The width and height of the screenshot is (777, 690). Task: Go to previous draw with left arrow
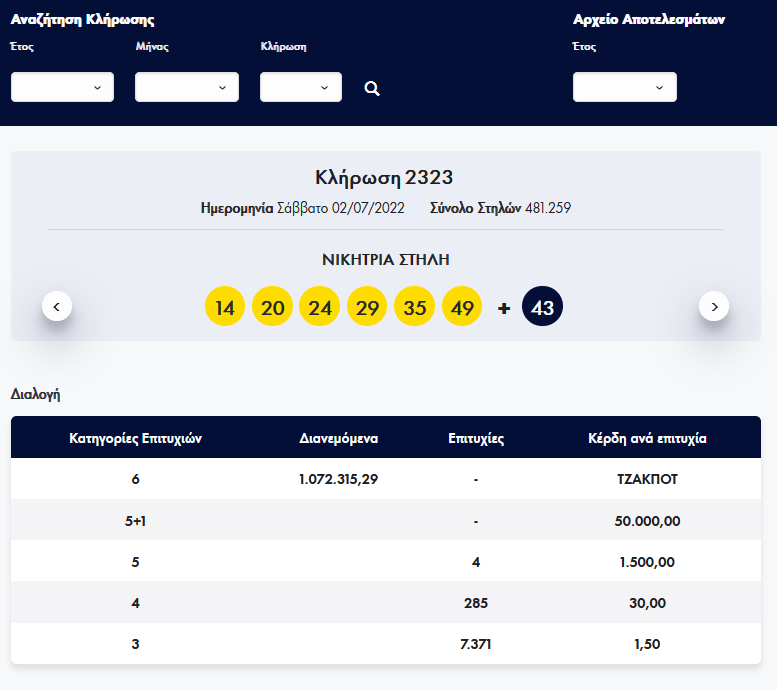point(57,307)
